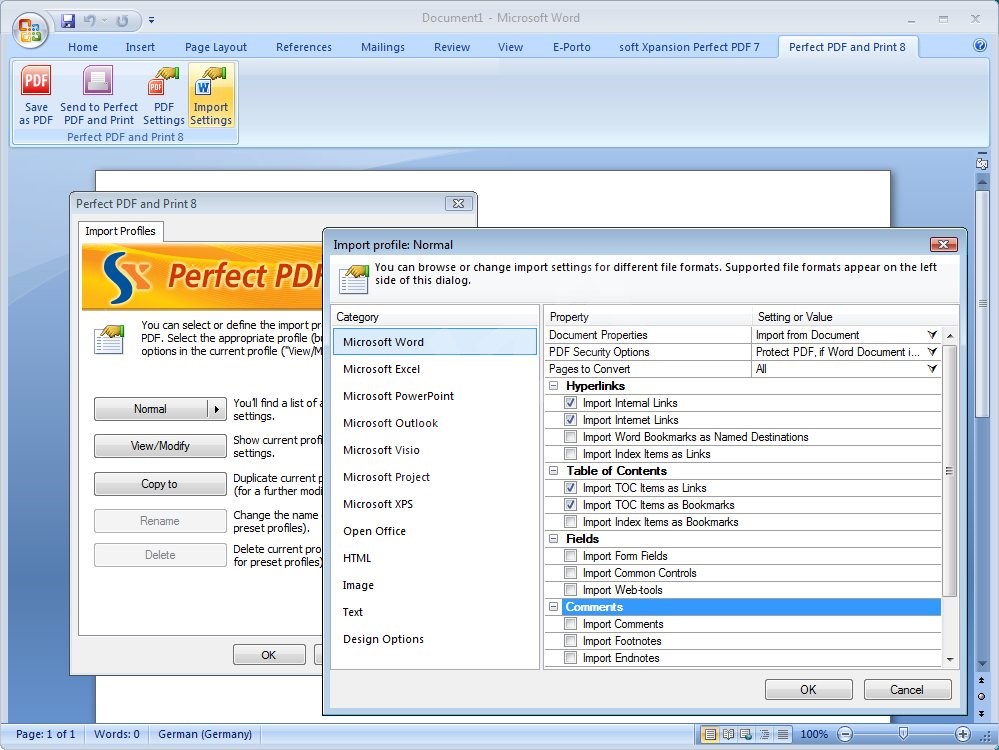Click the property list scroll down arrow
Screen dimensions: 999x750
coord(950,660)
